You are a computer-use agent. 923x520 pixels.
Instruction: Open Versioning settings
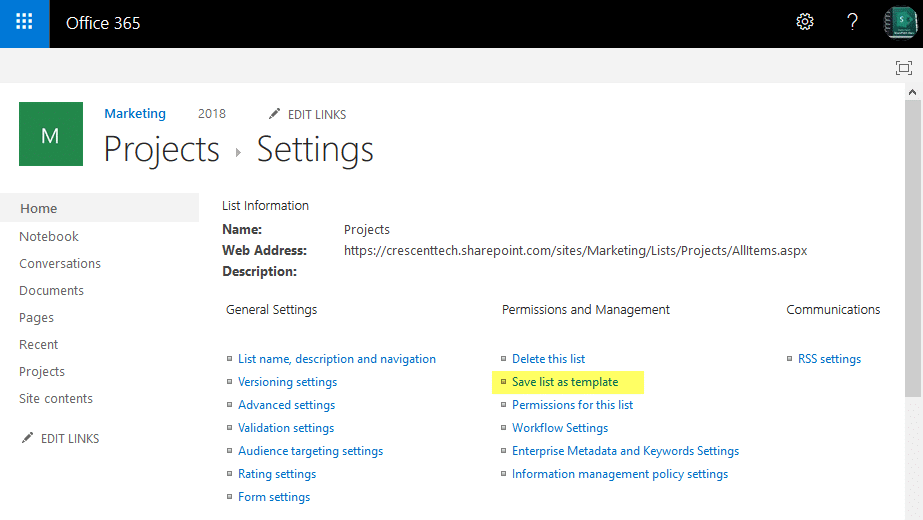click(x=287, y=382)
